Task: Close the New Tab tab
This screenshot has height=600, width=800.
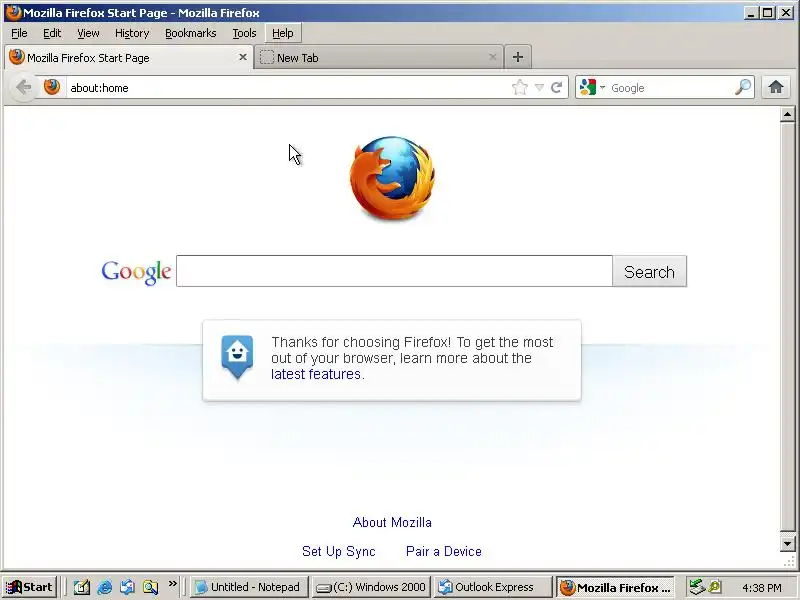Action: click(x=492, y=57)
